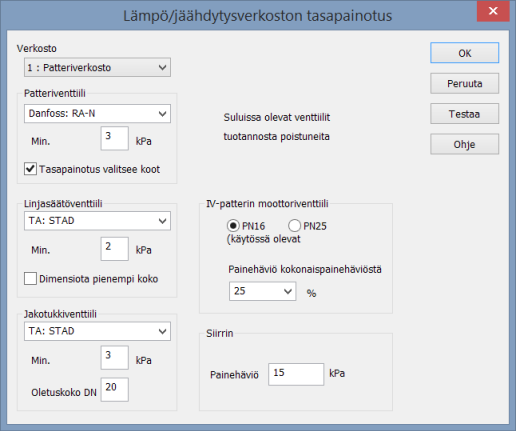The height and width of the screenshot is (431, 516).
Task: Run the Testaa button
Action: tap(464, 114)
